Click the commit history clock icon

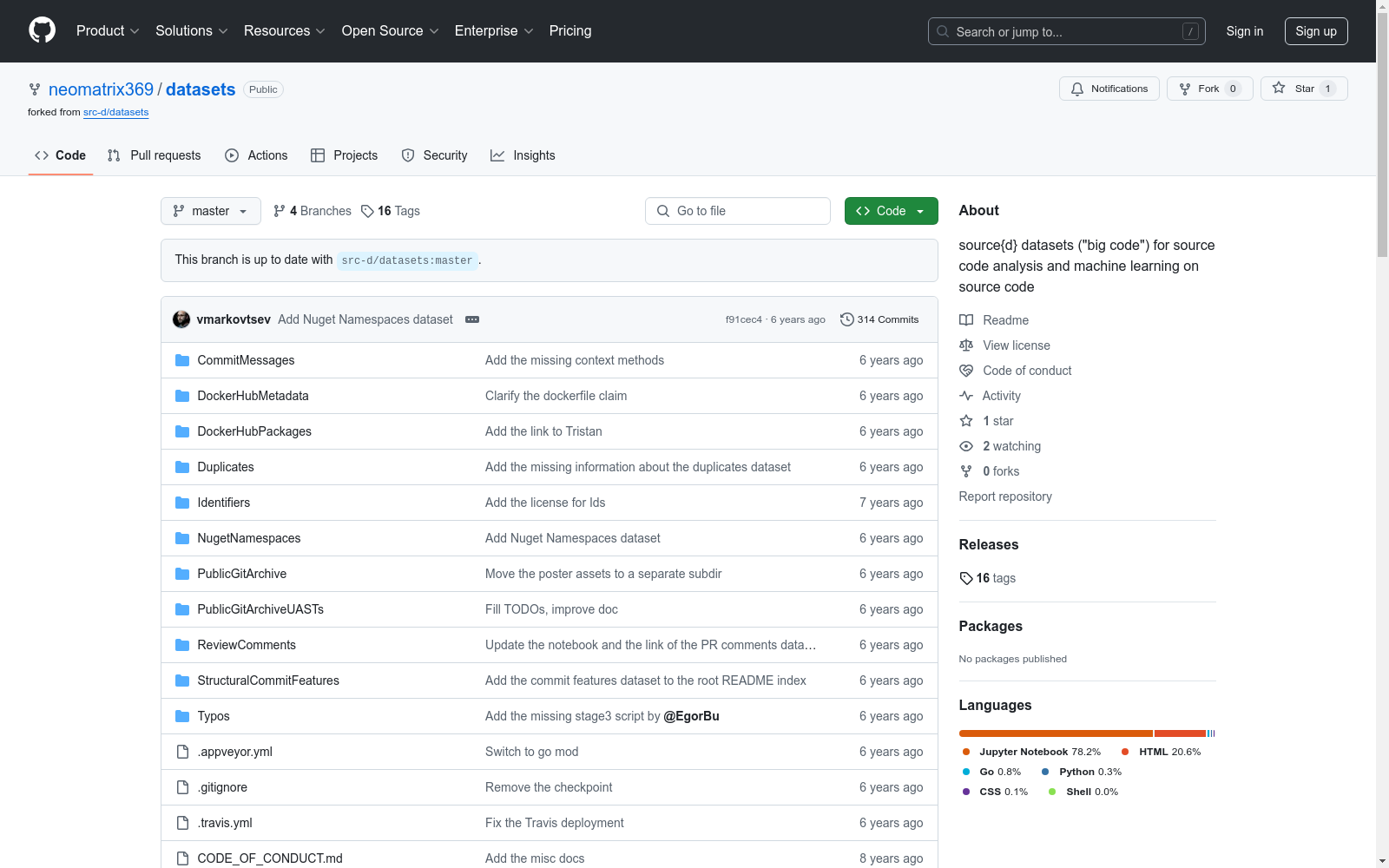(846, 319)
